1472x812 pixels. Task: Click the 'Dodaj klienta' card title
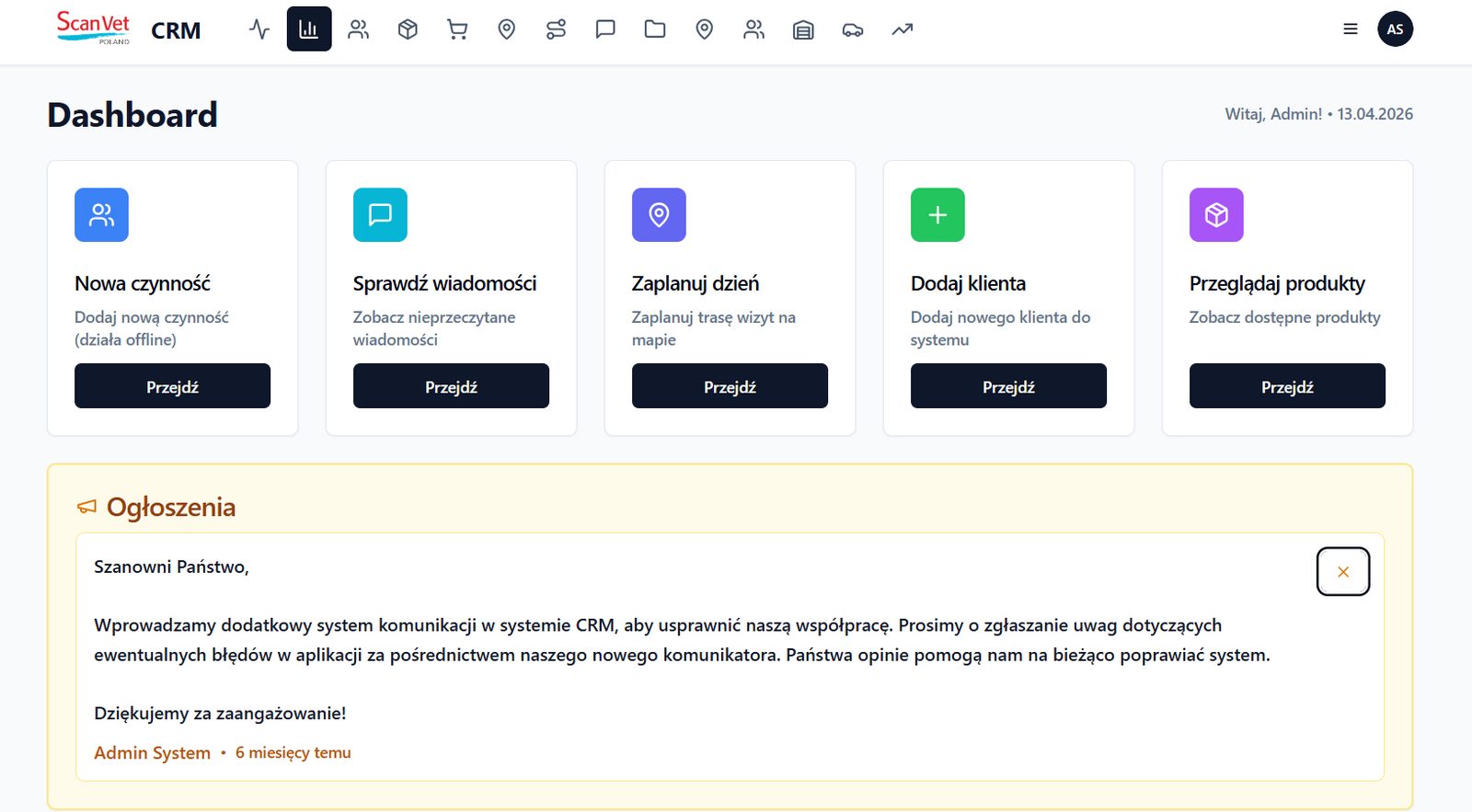pos(968,284)
